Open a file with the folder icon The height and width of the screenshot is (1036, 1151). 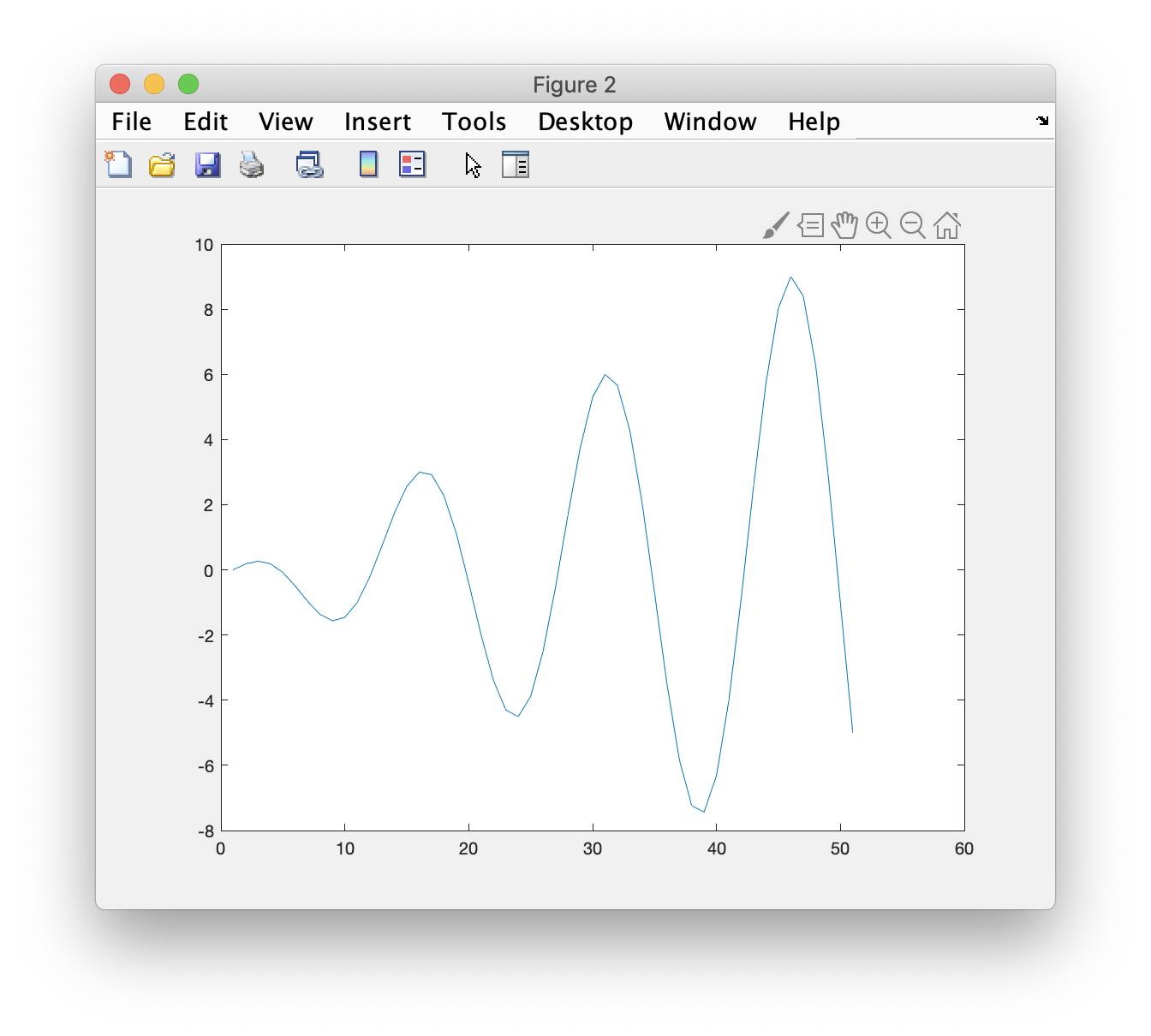tap(162, 164)
